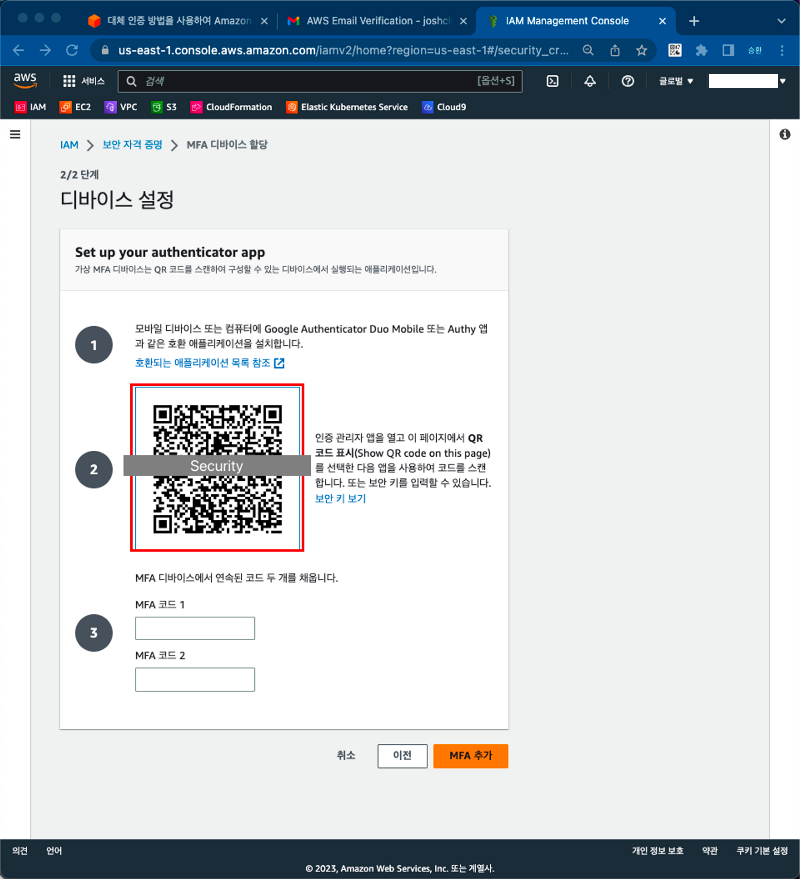Open the compatible applications list link
The image size is (800, 879).
(210, 363)
